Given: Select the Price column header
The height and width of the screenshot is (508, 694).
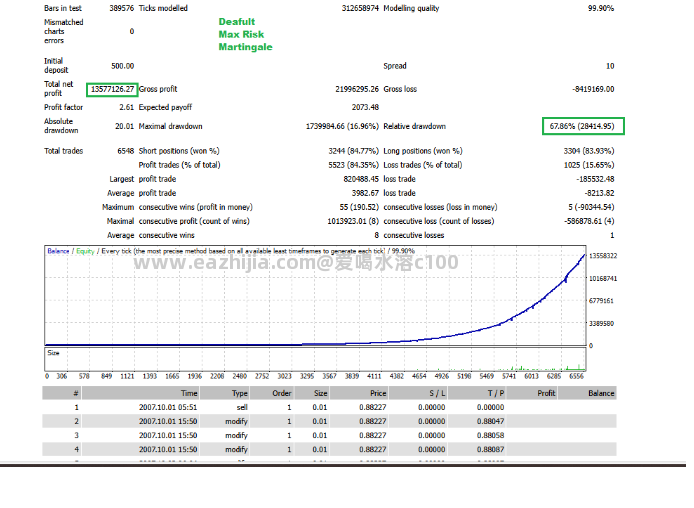Looking at the screenshot, I should click(x=359, y=393).
